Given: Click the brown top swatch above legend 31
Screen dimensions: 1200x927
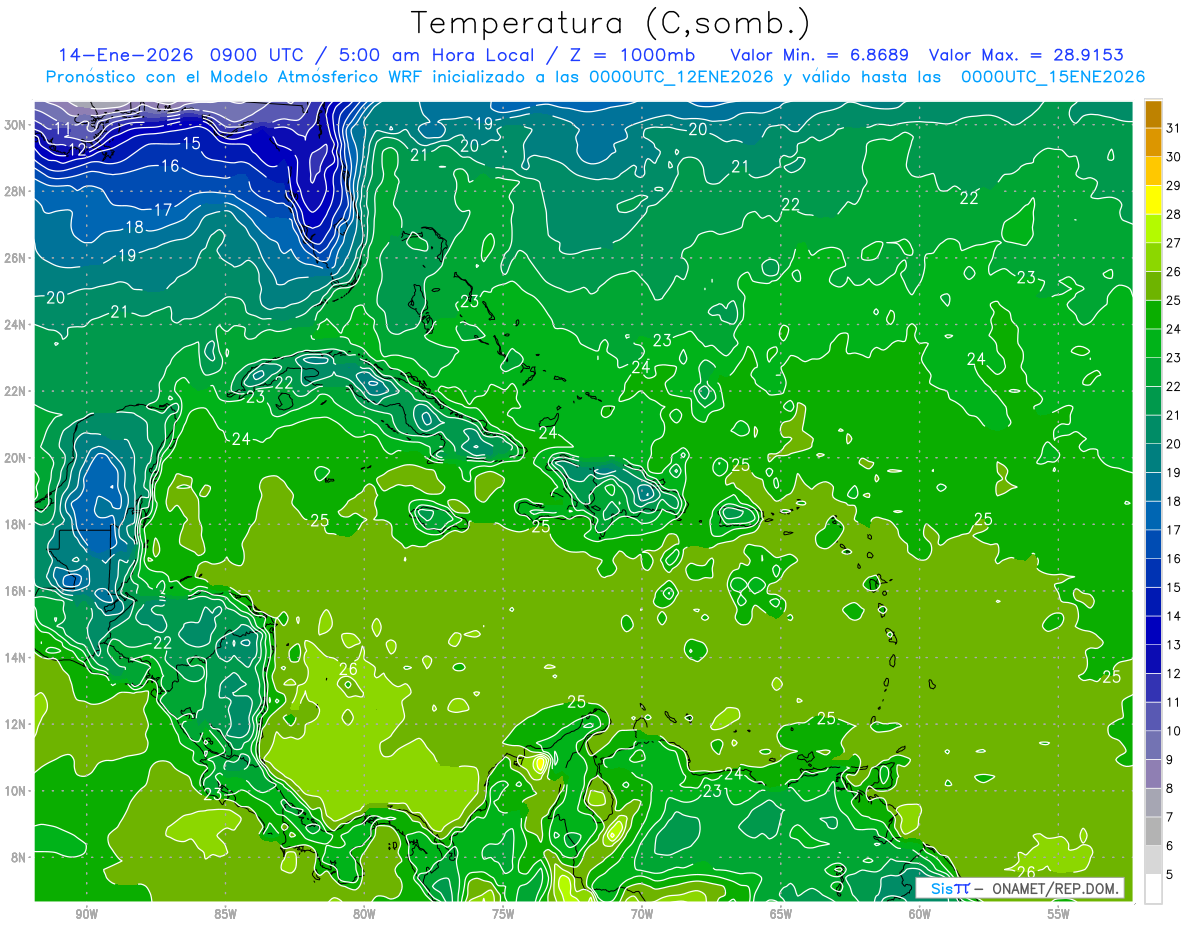Looking at the screenshot, I should 1153,114.
